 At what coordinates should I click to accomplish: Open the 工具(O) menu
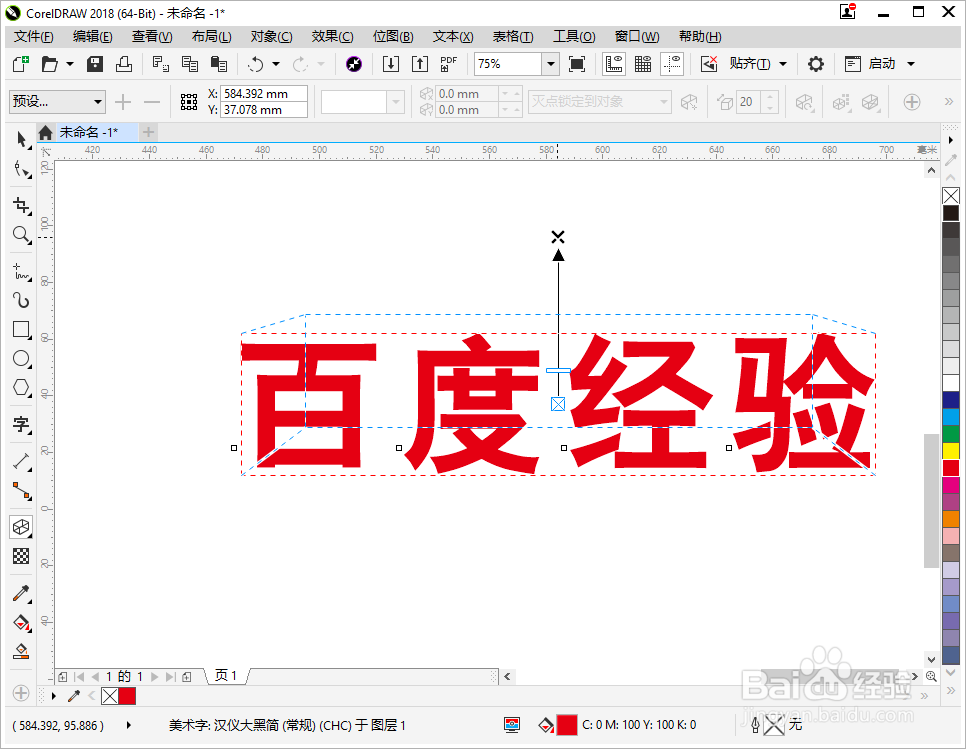coord(574,36)
